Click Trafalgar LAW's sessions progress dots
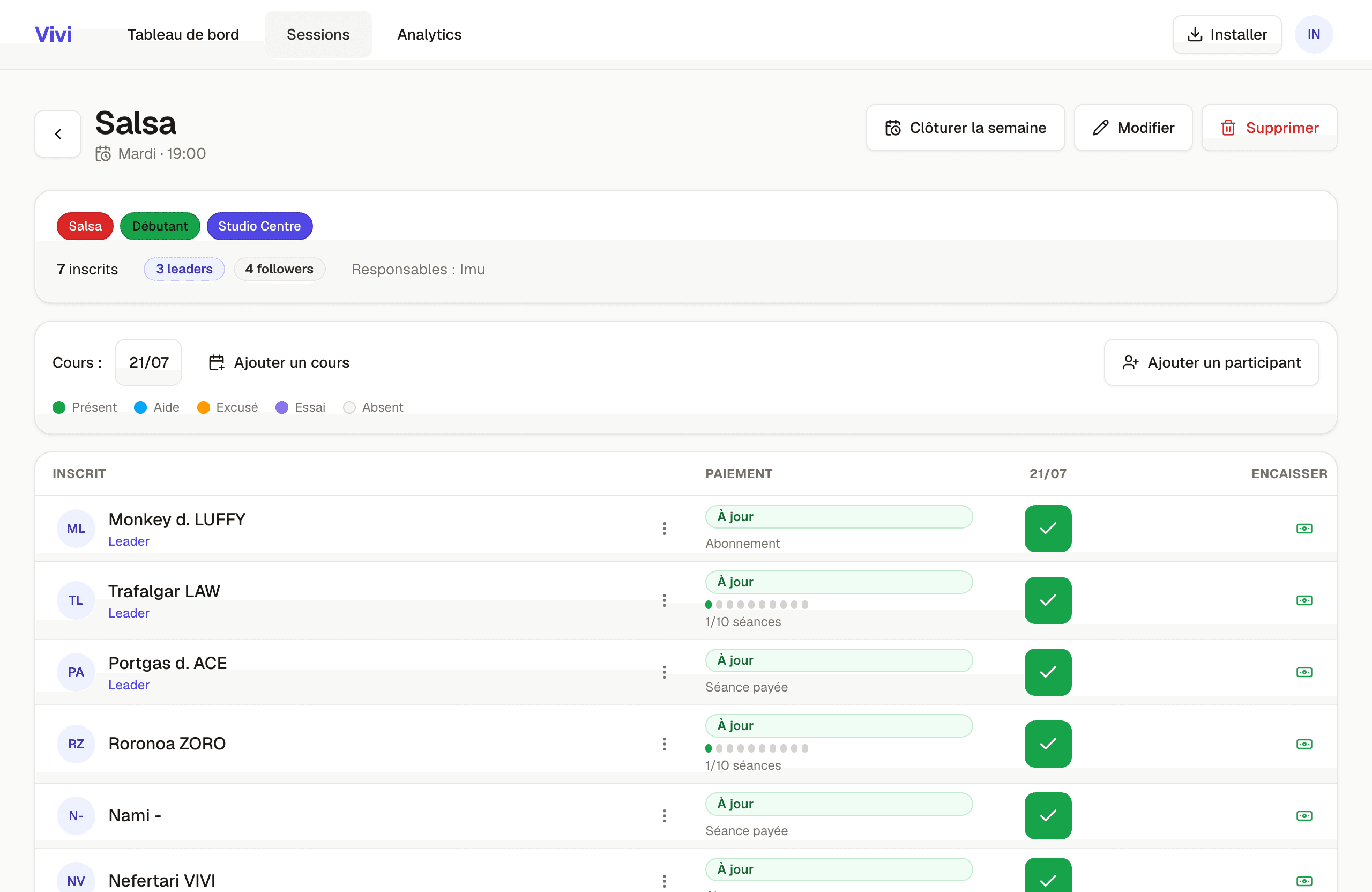The height and width of the screenshot is (892, 1372). click(756, 605)
